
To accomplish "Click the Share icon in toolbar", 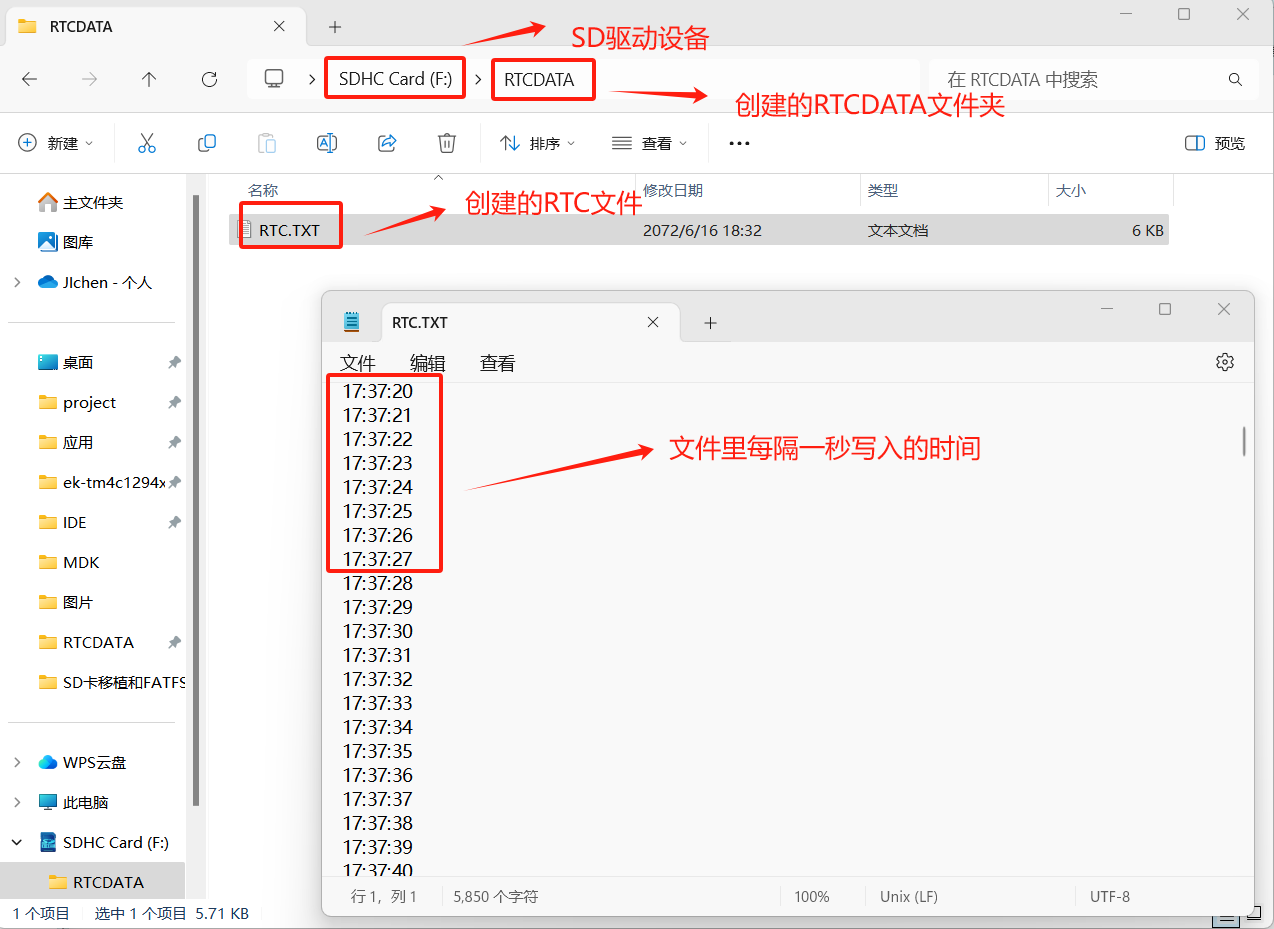I will point(387,143).
